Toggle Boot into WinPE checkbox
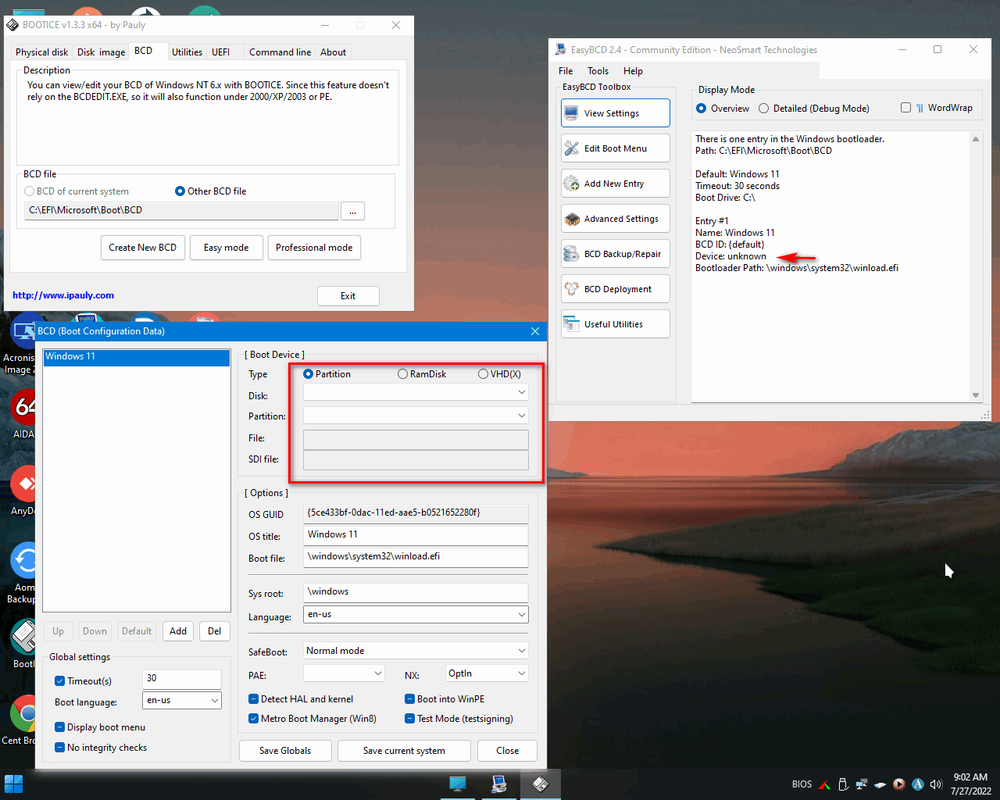This screenshot has height=800, width=1000. [410, 699]
